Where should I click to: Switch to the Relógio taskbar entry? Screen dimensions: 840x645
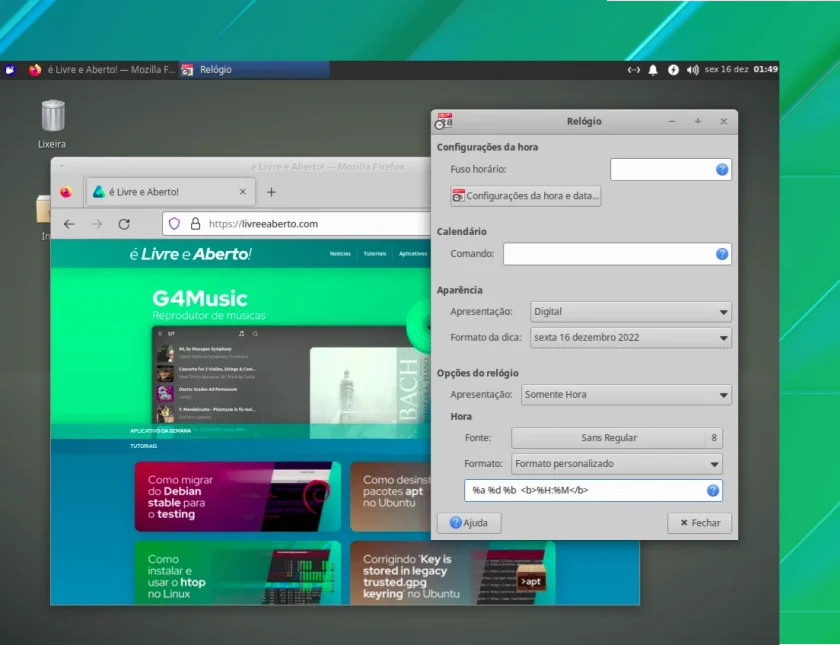point(254,70)
